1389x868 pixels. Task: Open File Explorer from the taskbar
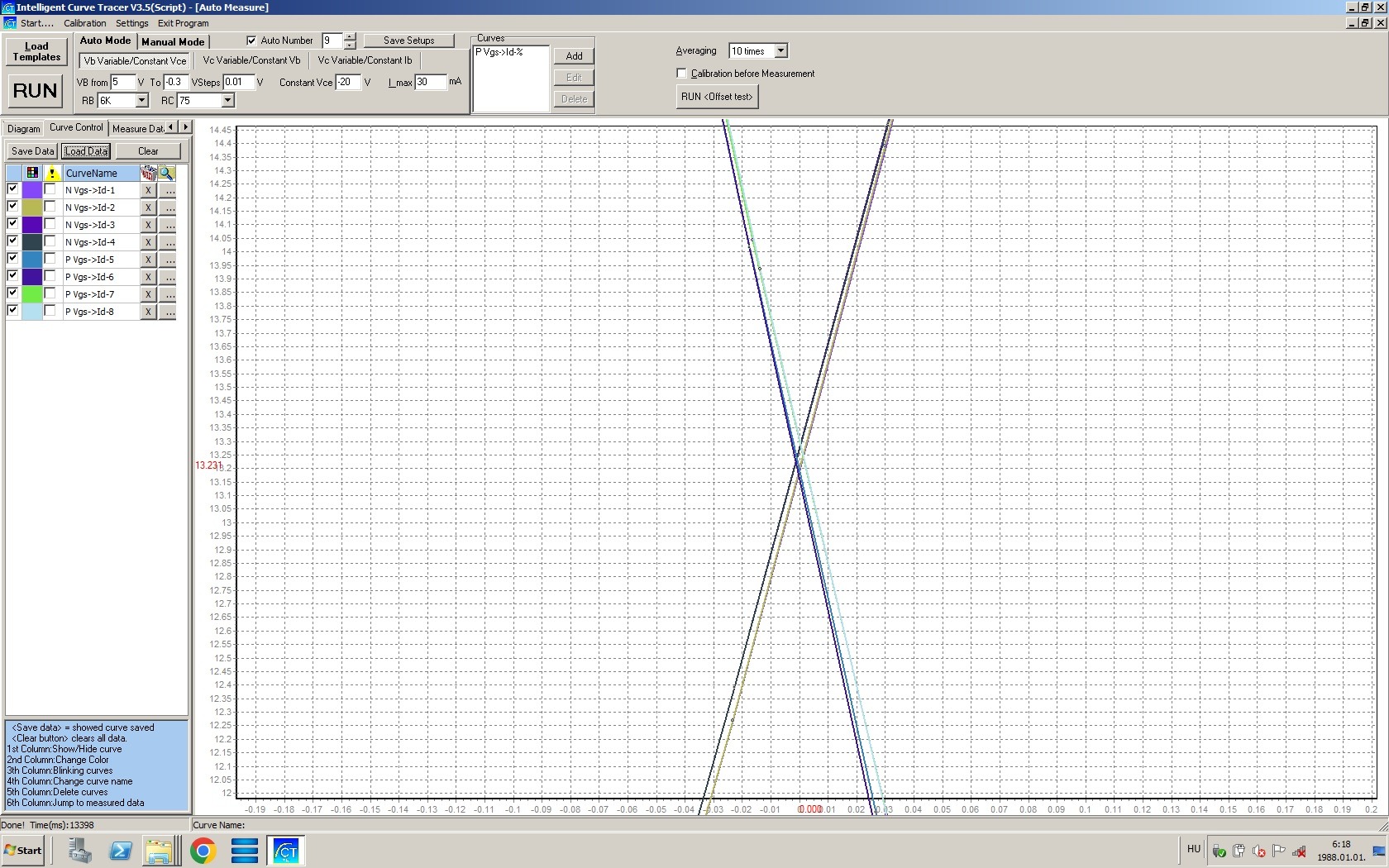tap(160, 850)
